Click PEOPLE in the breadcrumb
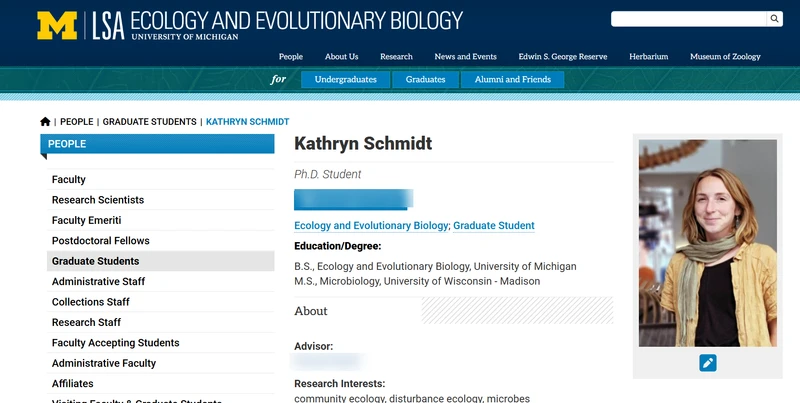 [77, 122]
